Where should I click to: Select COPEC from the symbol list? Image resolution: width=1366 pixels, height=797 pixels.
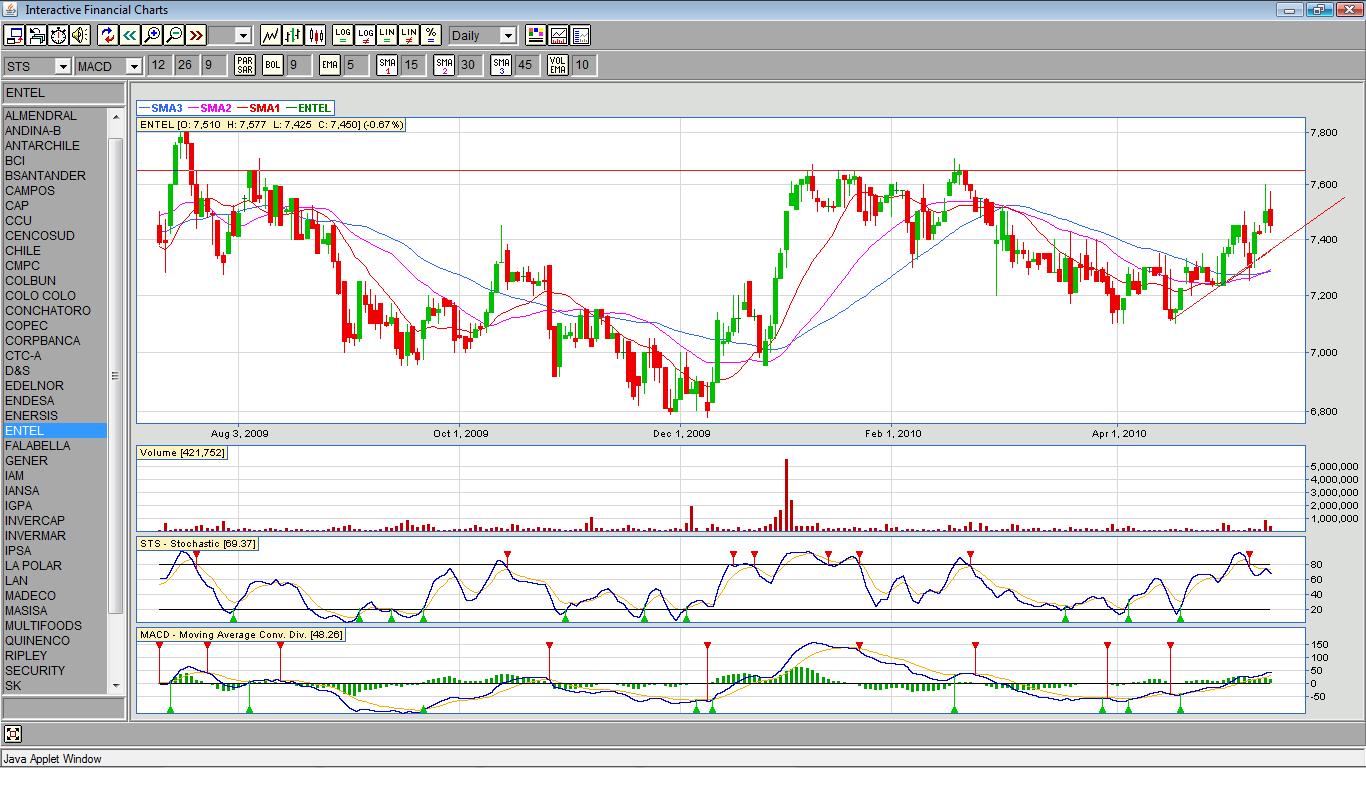(26, 326)
